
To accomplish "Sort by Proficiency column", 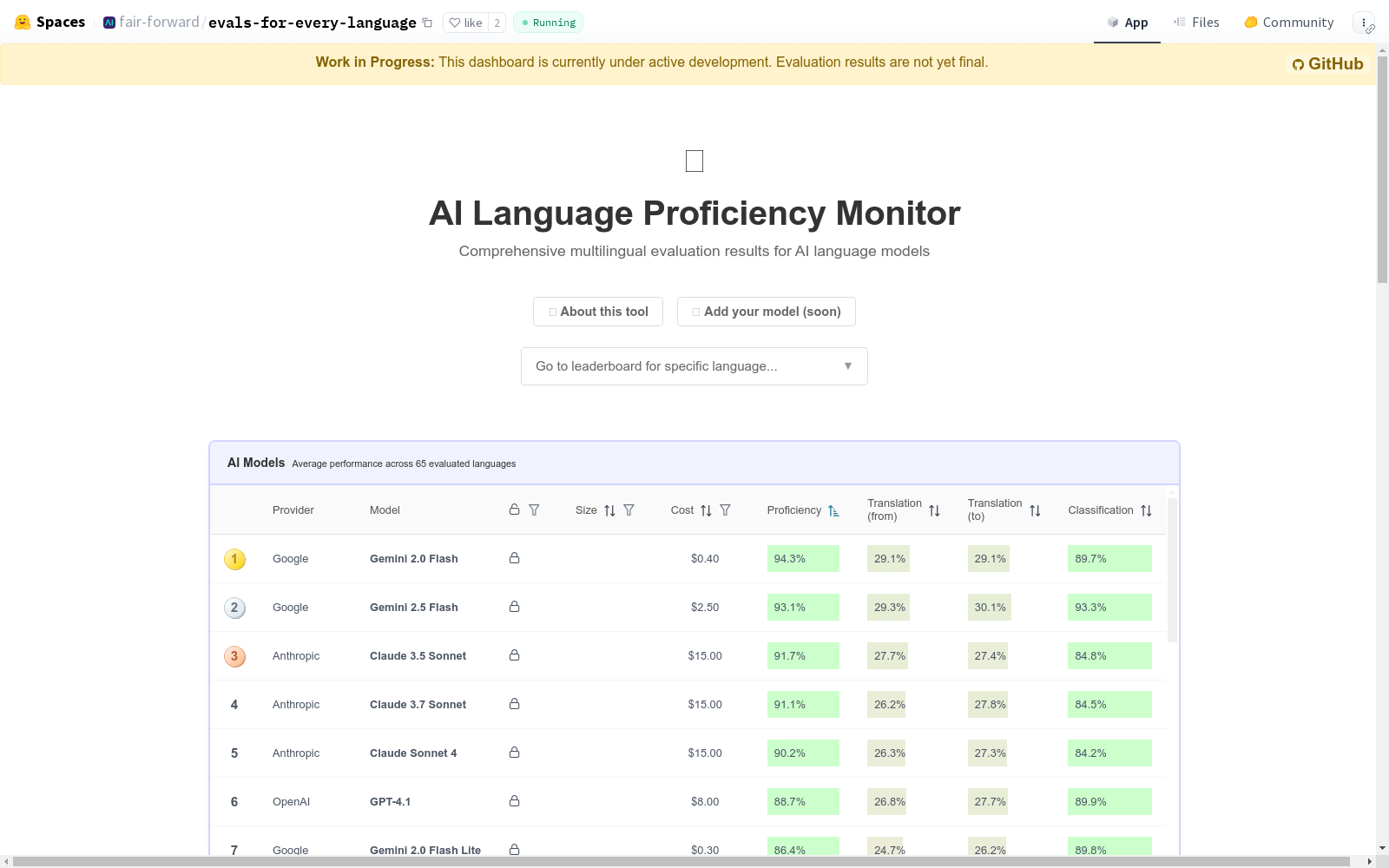I will click(833, 510).
